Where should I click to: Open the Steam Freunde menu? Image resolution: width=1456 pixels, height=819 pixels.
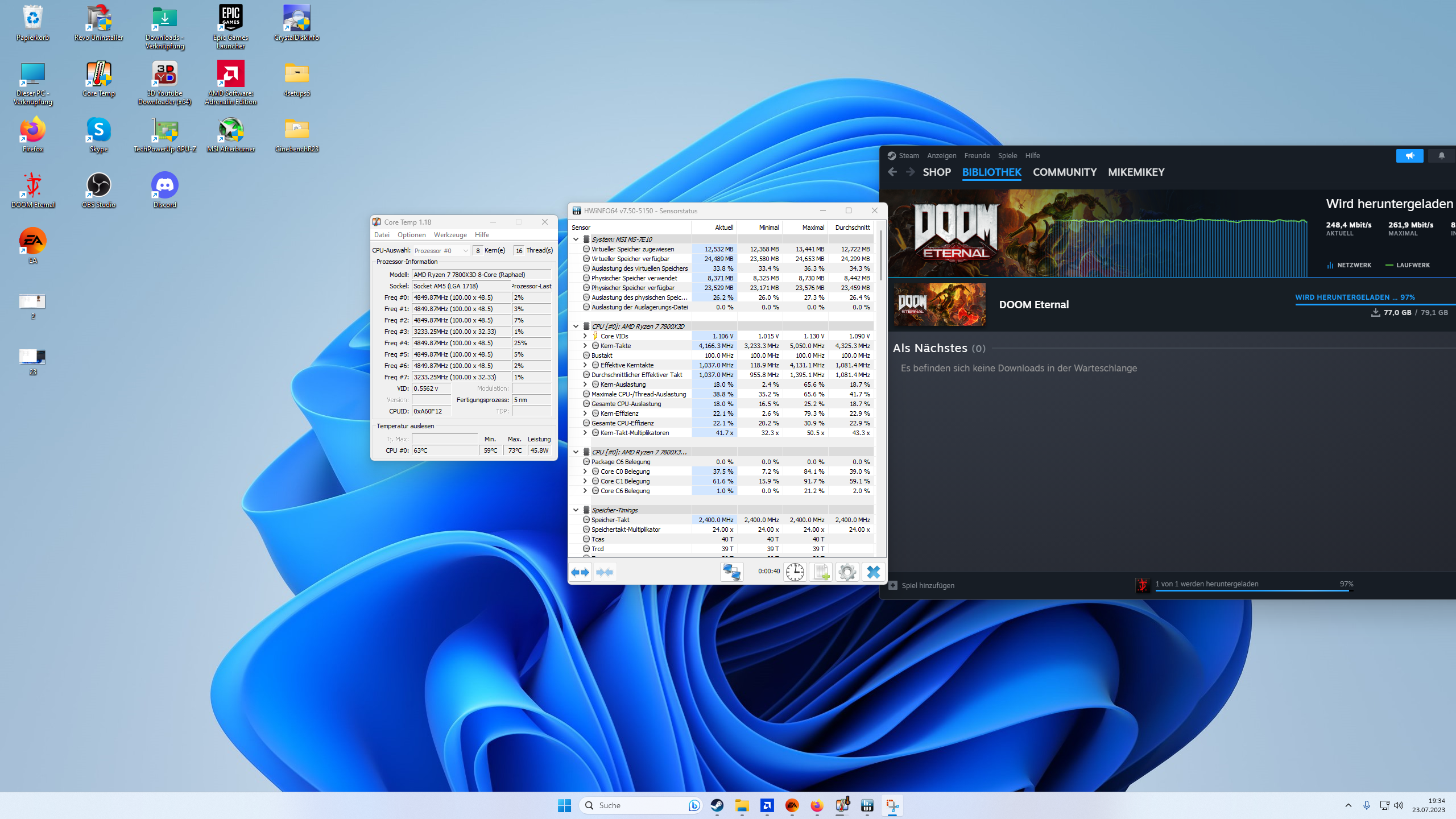977,155
